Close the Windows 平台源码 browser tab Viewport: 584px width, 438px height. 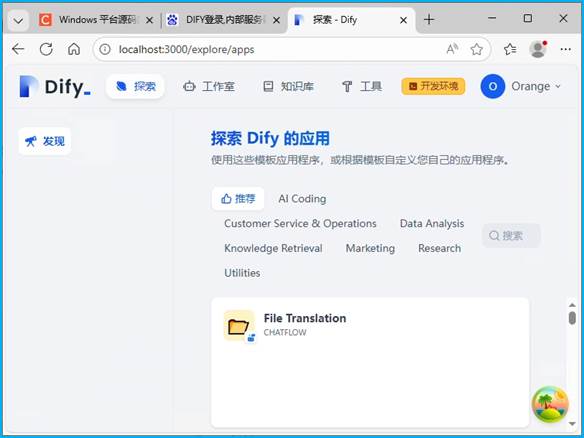(x=149, y=20)
